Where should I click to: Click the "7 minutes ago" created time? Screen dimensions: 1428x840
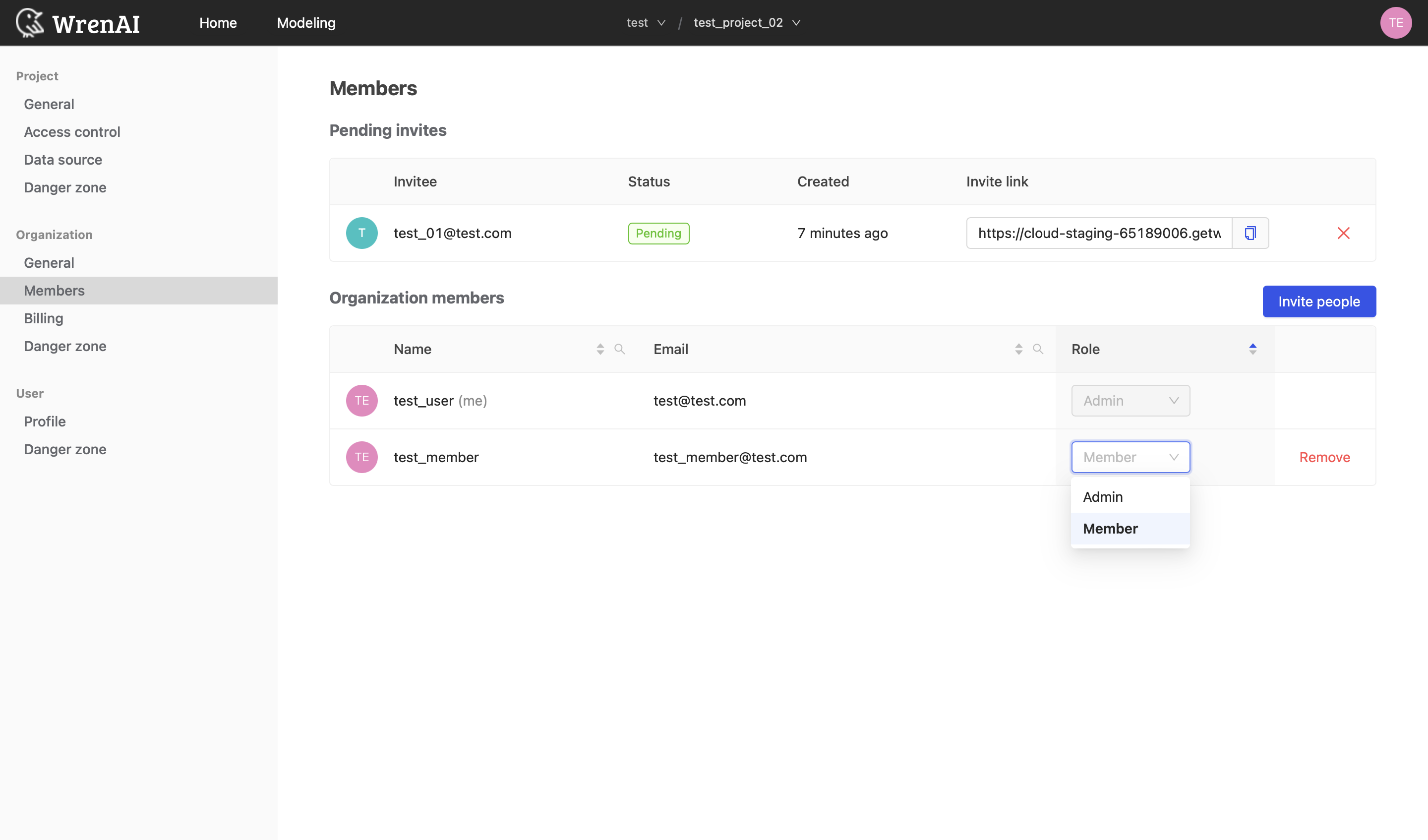click(842, 233)
